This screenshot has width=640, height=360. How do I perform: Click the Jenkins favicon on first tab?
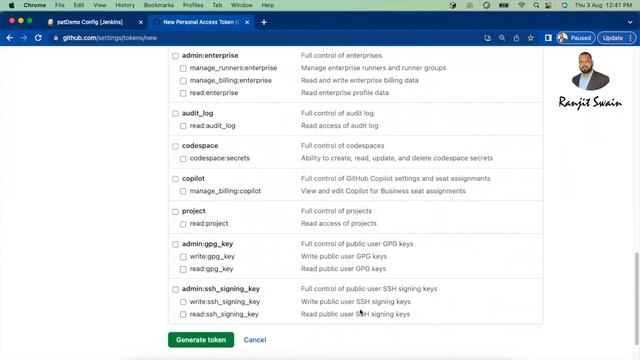tap(51, 22)
